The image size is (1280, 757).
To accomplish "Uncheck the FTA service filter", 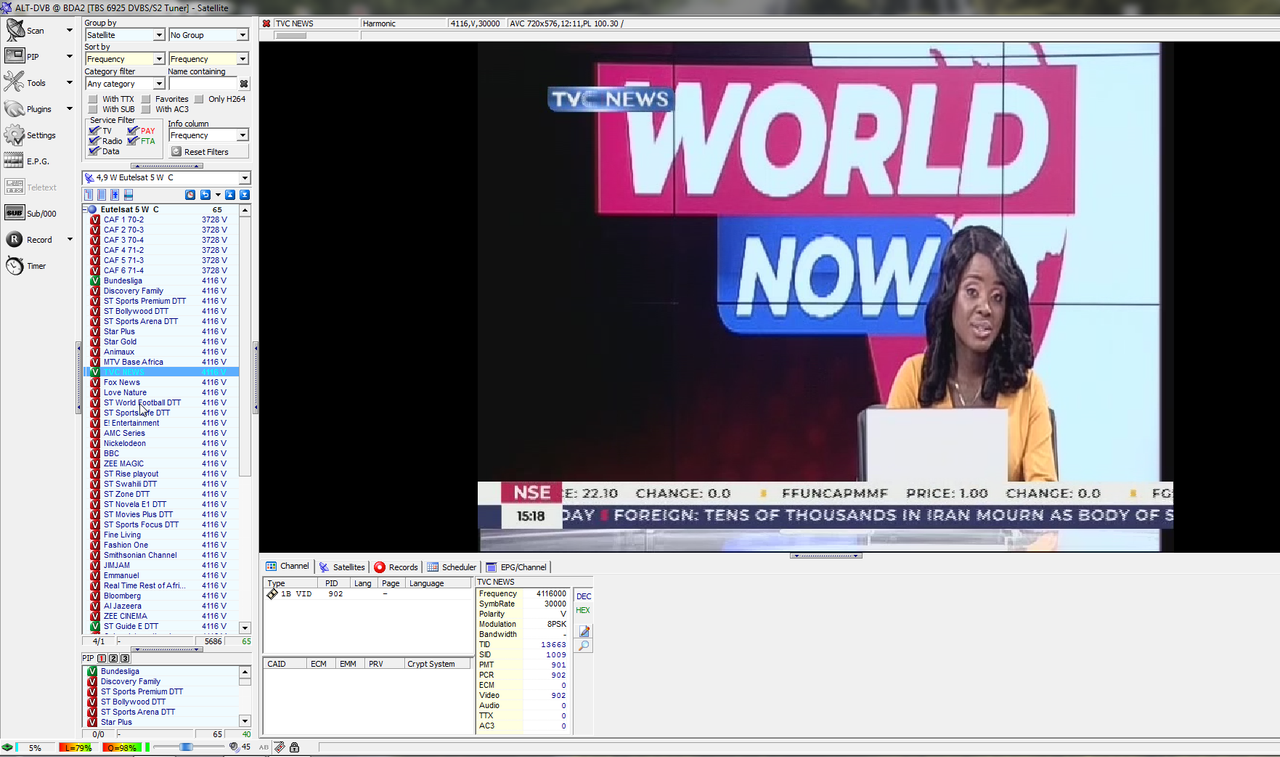I will [133, 141].
